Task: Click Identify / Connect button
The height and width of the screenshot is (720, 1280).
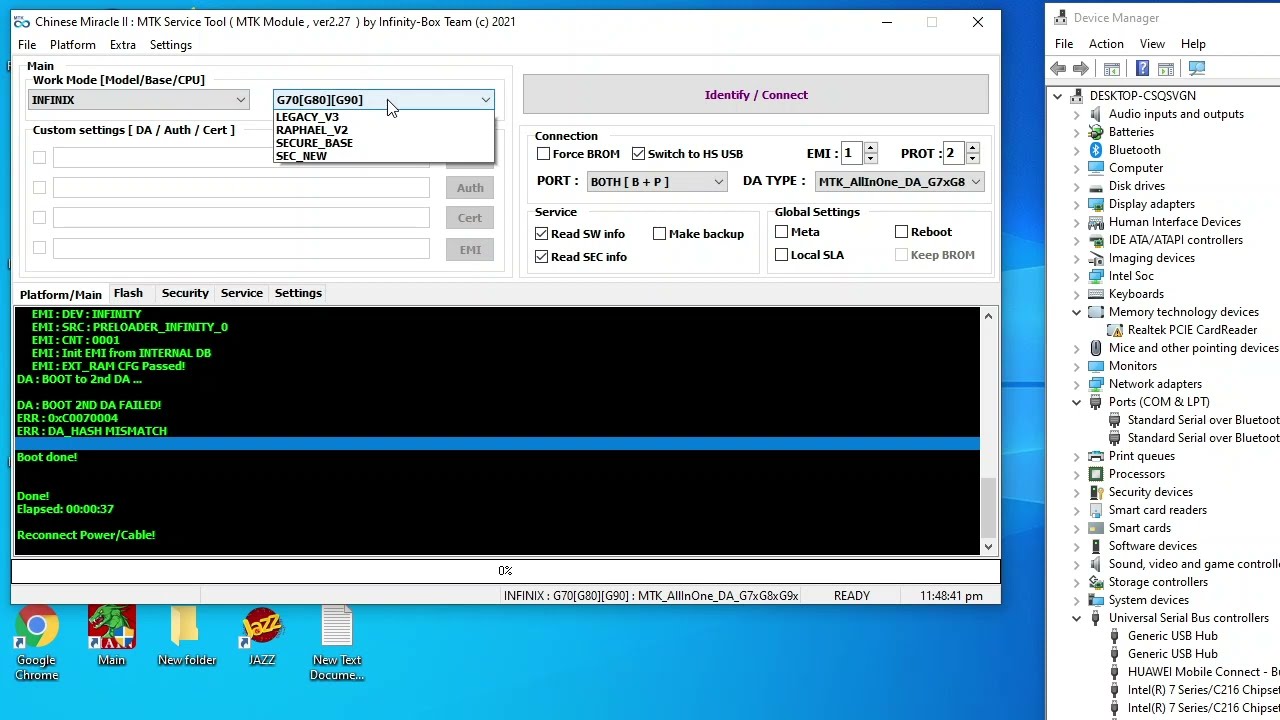Action: click(x=756, y=95)
